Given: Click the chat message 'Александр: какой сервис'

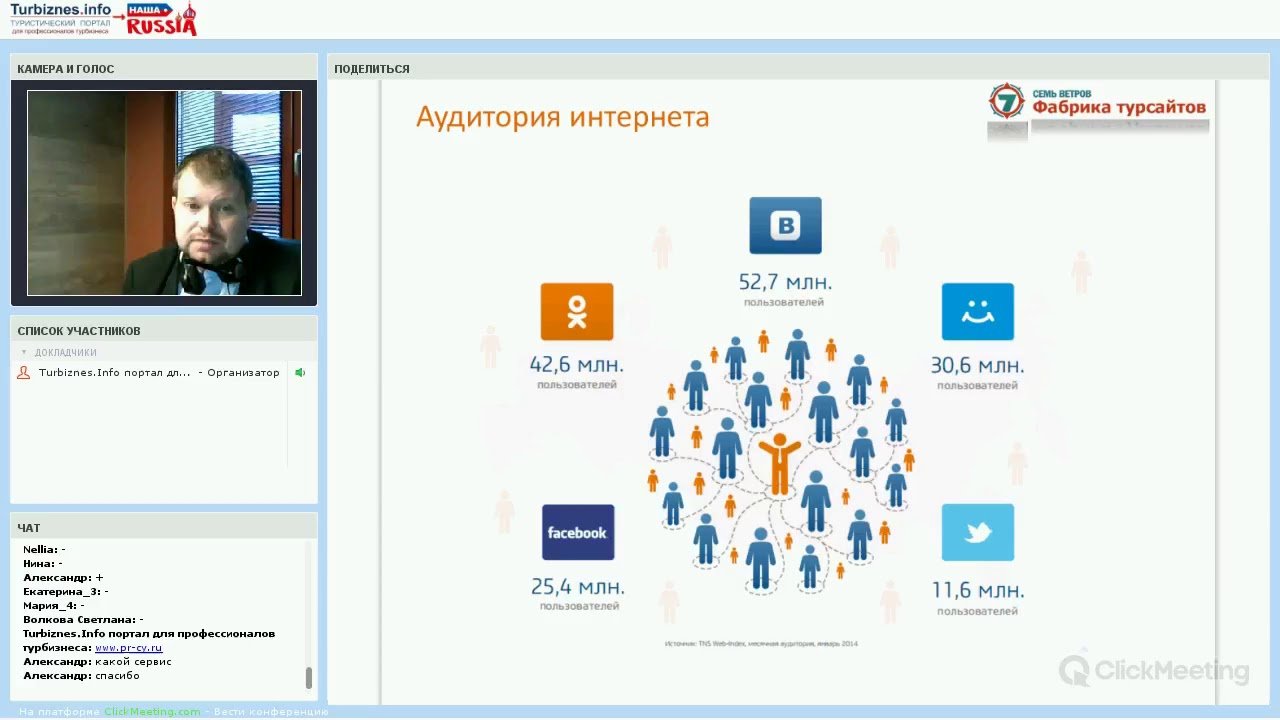Looking at the screenshot, I should 97,662.
